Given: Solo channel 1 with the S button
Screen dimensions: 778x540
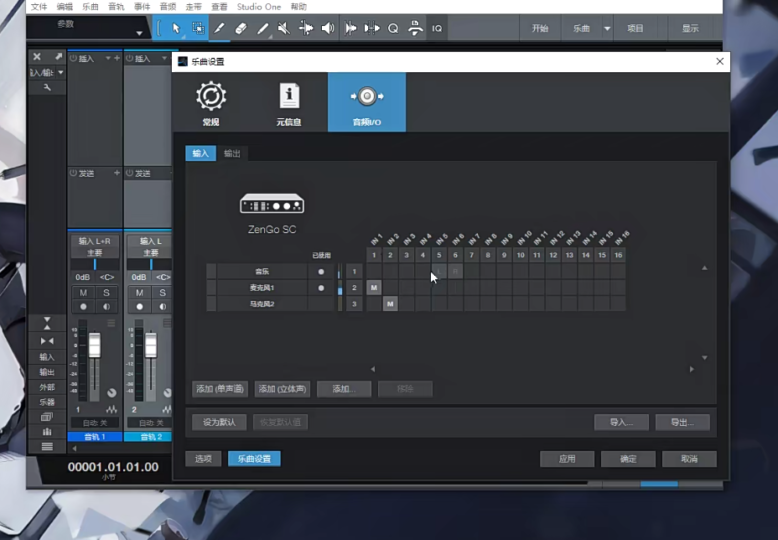Looking at the screenshot, I should pyautogui.click(x=106, y=292).
